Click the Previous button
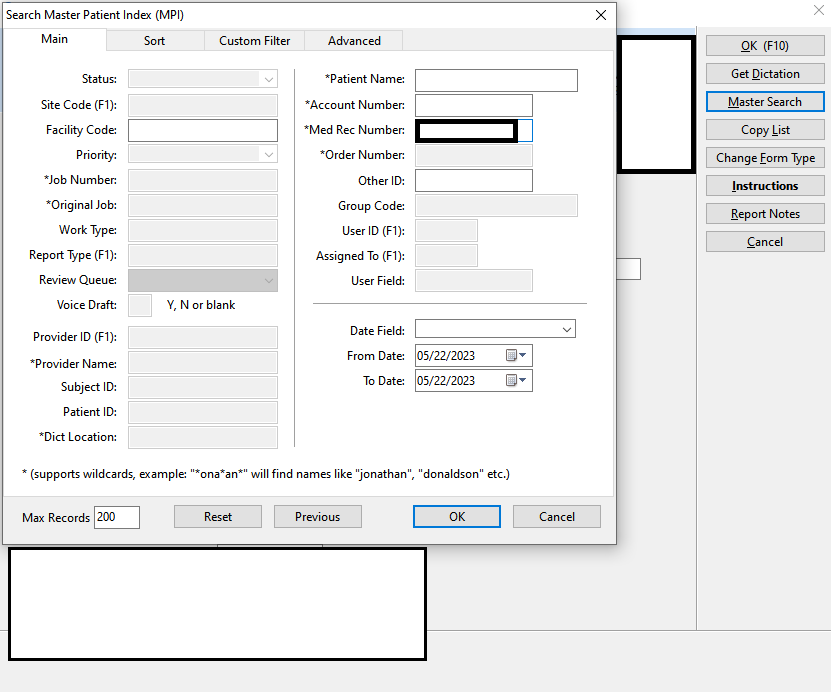831x692 pixels. 317,517
